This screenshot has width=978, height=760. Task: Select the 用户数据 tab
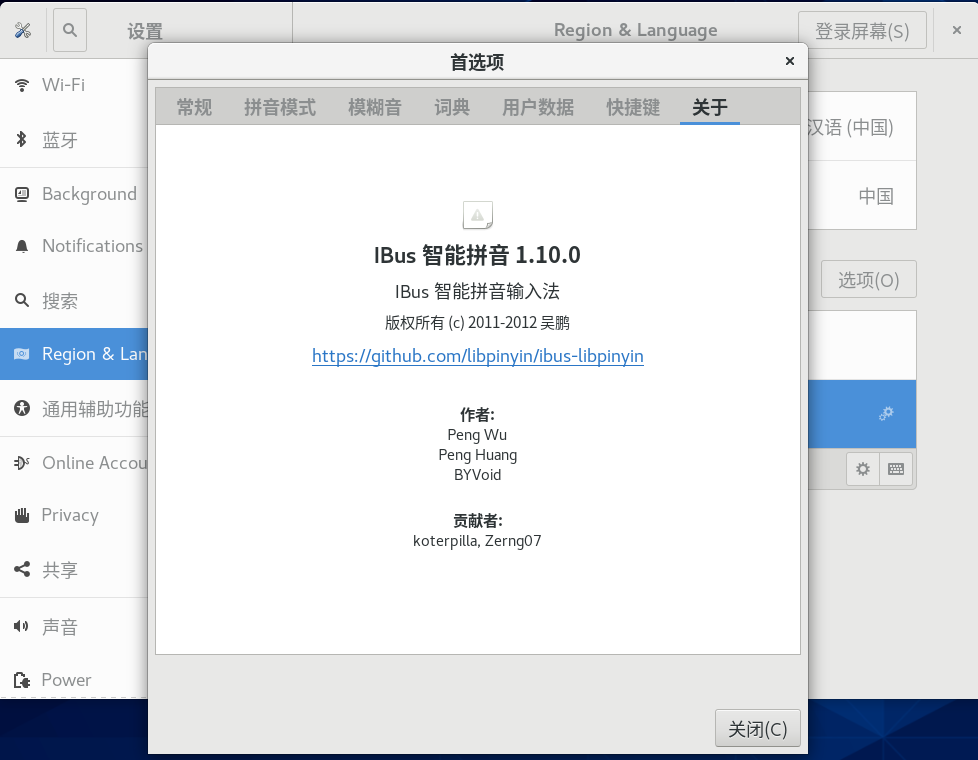[538, 107]
